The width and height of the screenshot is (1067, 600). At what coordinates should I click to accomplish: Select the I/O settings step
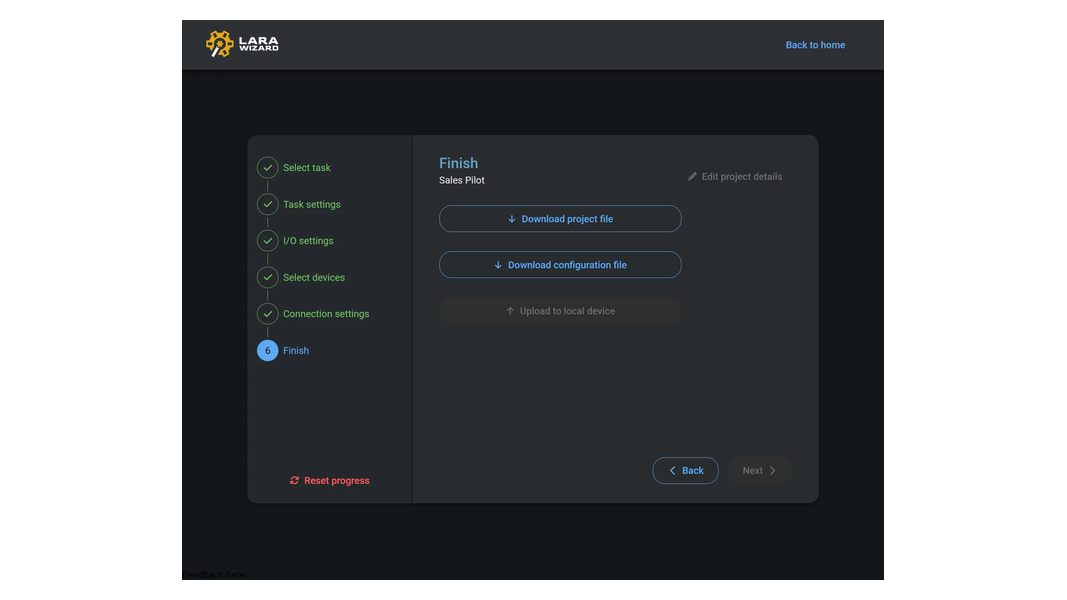[308, 240]
